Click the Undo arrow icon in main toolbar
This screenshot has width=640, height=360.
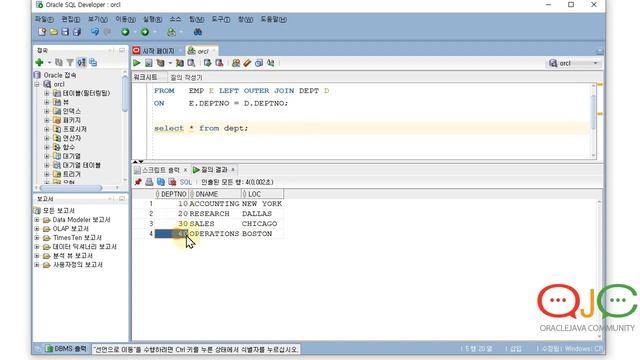pos(95,32)
